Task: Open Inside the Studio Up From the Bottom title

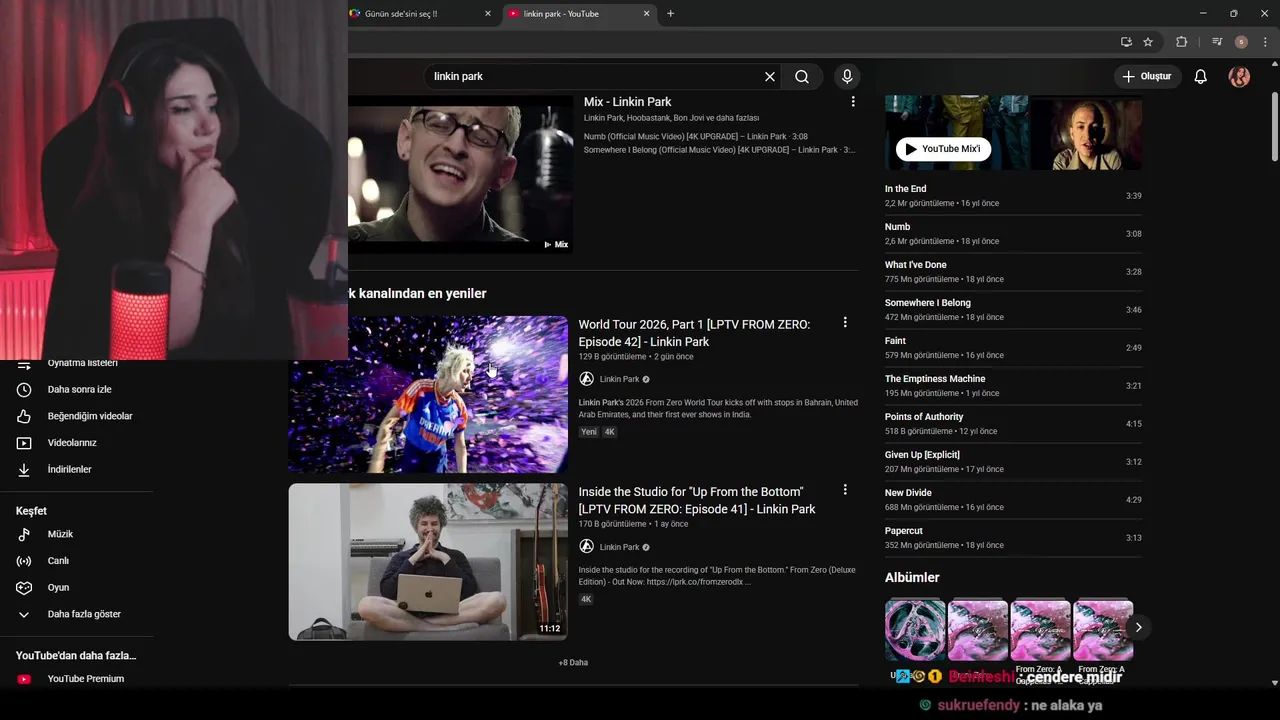Action: point(697,501)
